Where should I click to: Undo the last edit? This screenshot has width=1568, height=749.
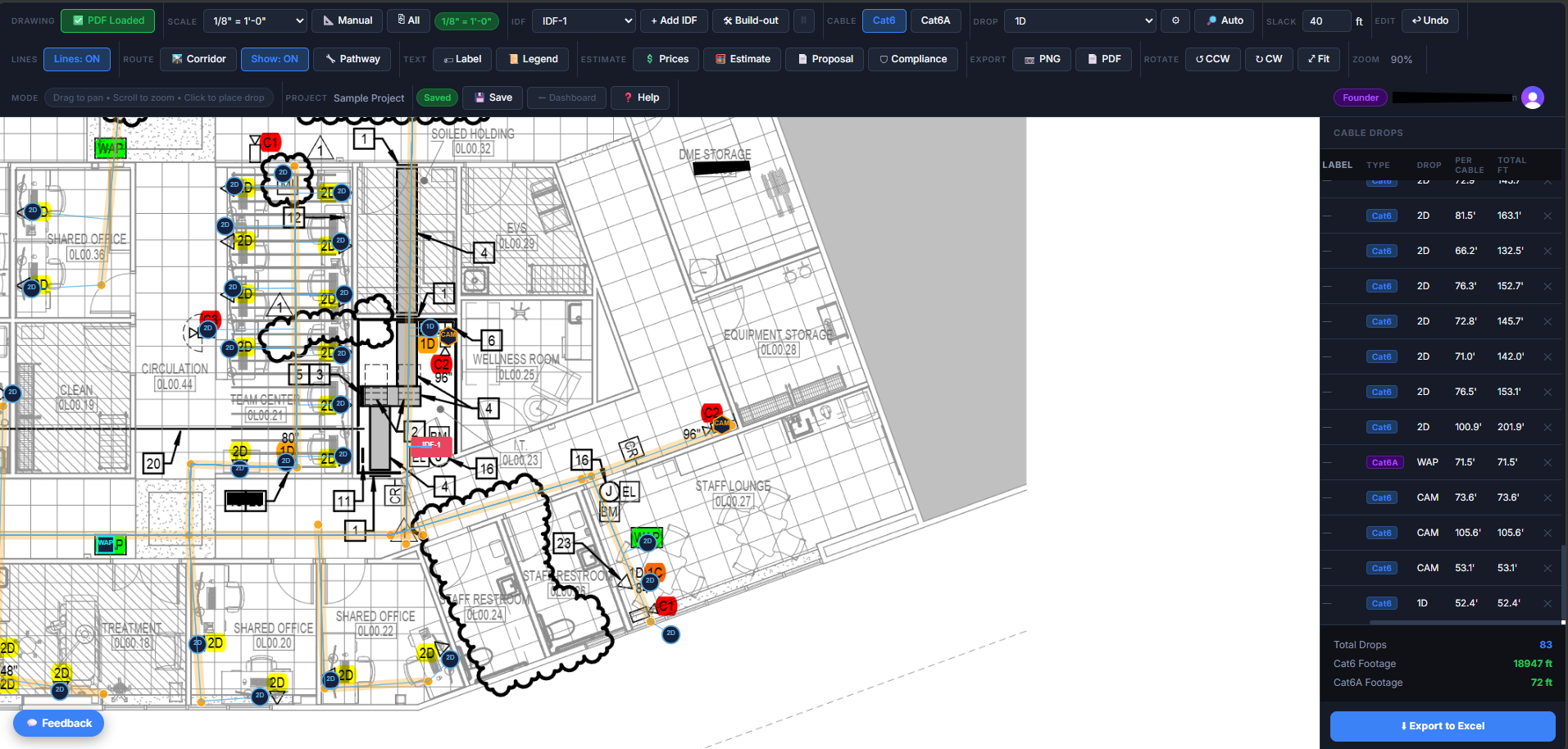click(1429, 20)
